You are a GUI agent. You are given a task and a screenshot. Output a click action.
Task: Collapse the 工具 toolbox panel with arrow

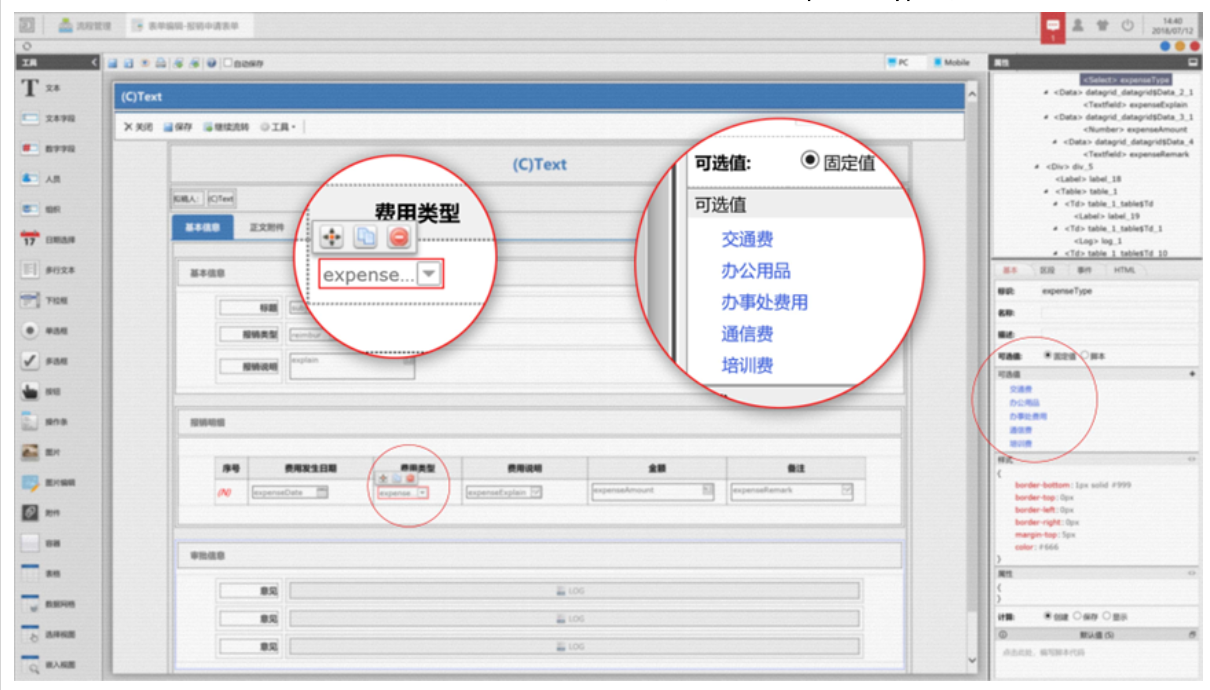[x=96, y=63]
